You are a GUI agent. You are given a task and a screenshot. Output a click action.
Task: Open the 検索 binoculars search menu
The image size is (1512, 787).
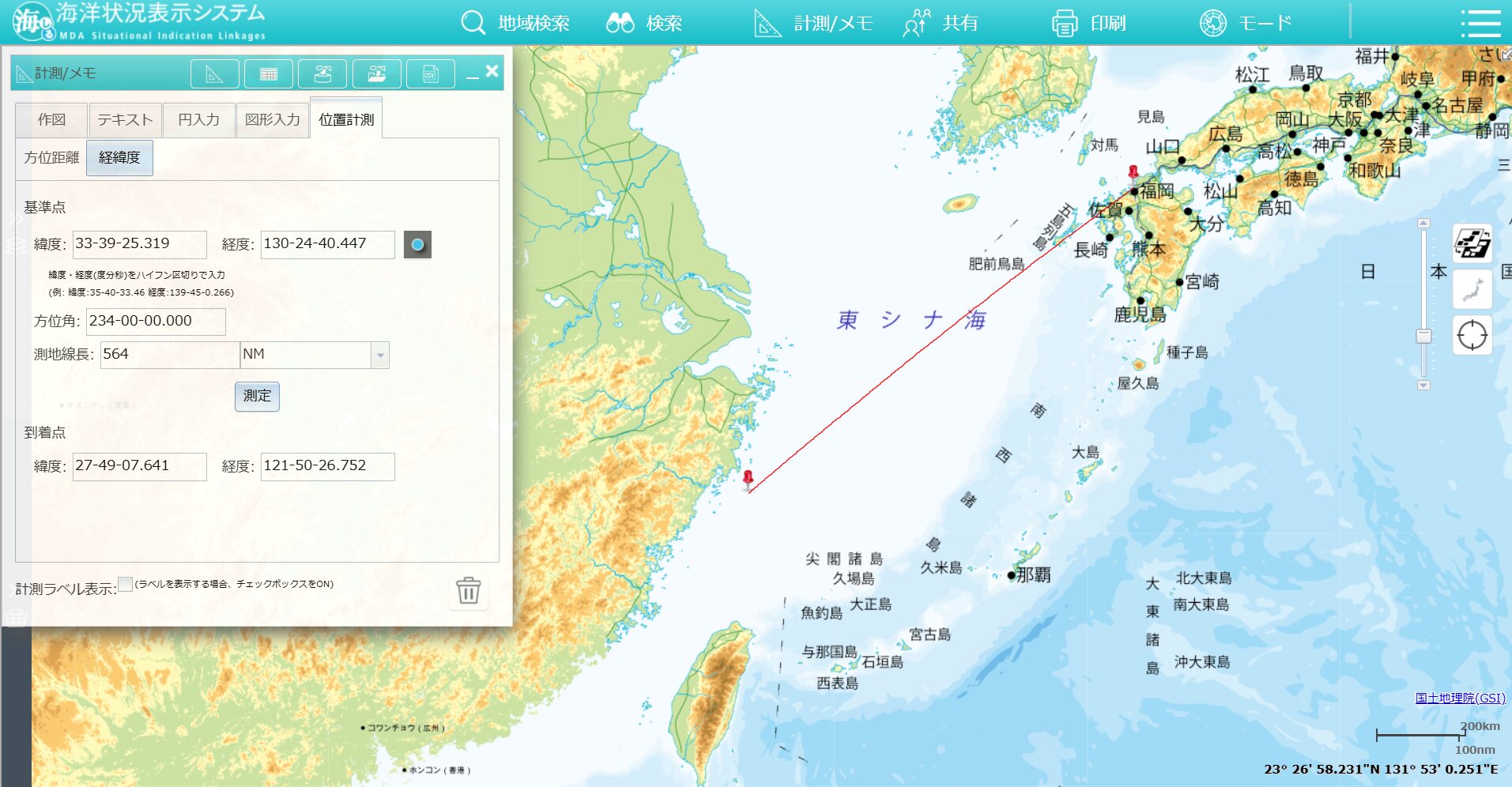643,23
